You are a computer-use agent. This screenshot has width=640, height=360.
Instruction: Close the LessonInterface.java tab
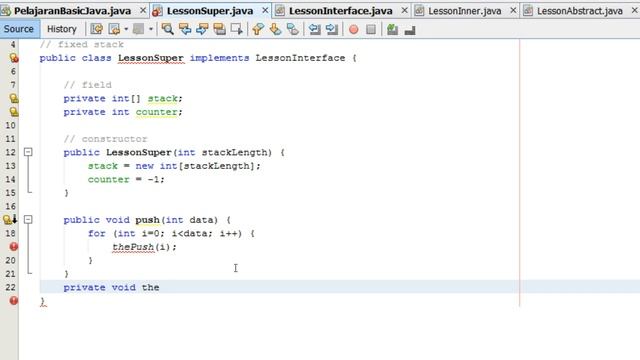click(404, 10)
